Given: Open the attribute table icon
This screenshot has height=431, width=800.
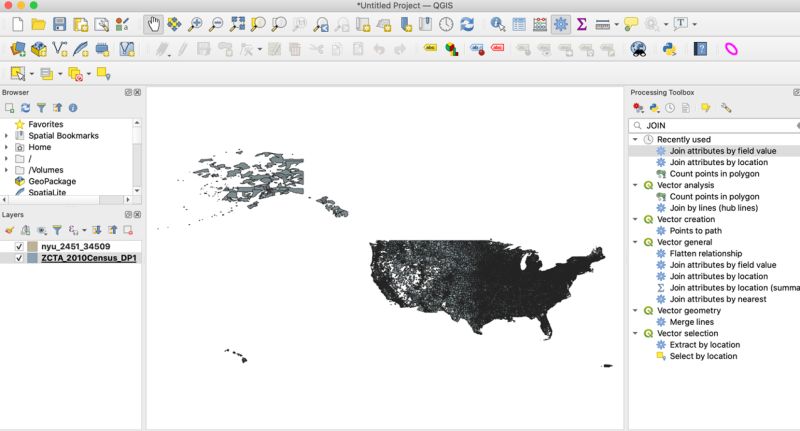Looking at the screenshot, I should [x=519, y=24].
